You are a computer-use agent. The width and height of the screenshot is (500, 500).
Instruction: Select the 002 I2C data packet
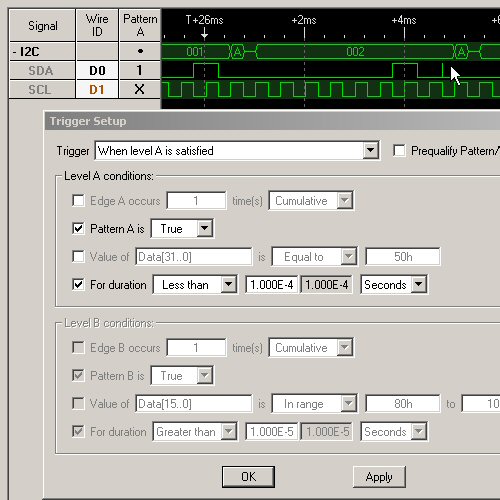[355, 52]
